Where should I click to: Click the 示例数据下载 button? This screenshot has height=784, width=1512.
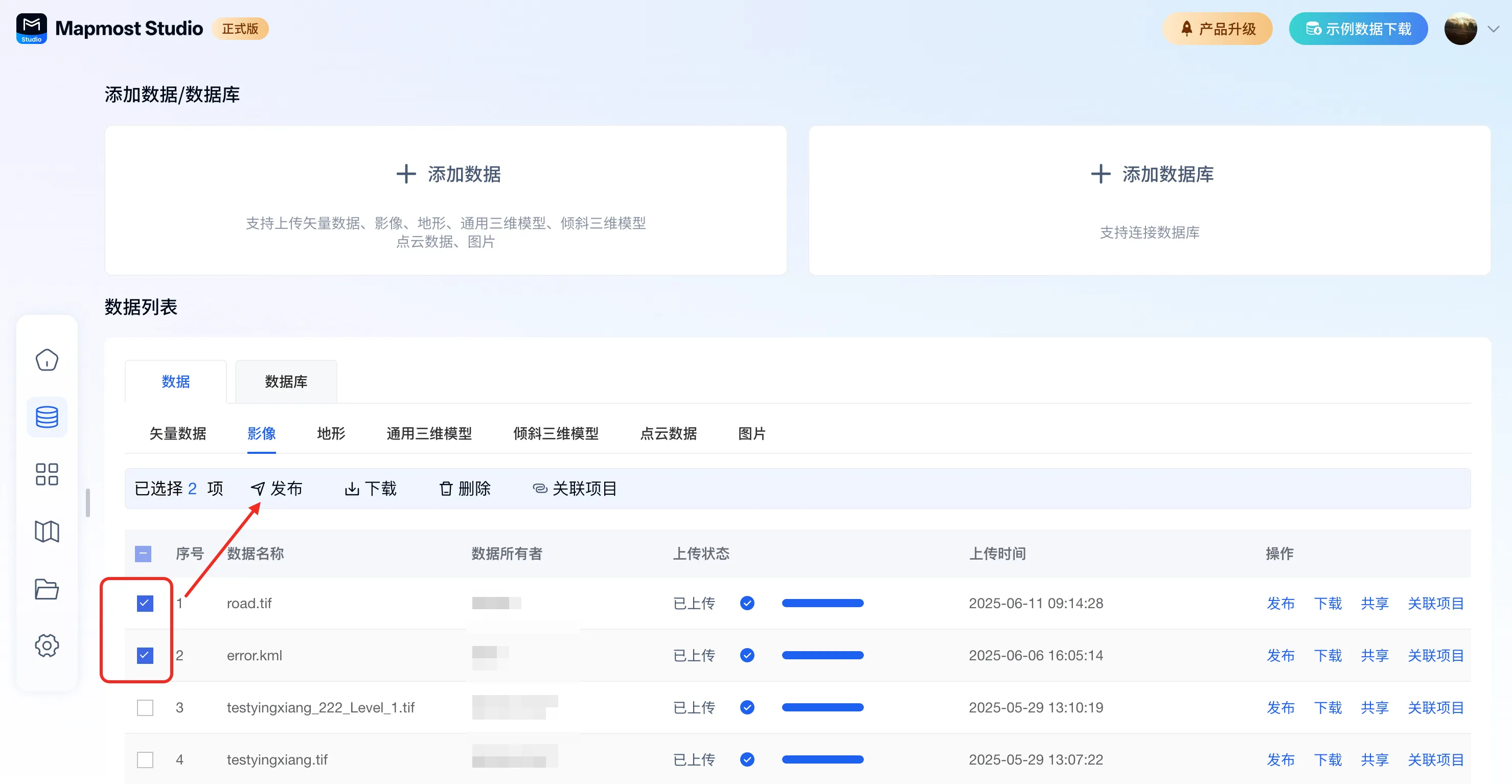[x=1358, y=29]
